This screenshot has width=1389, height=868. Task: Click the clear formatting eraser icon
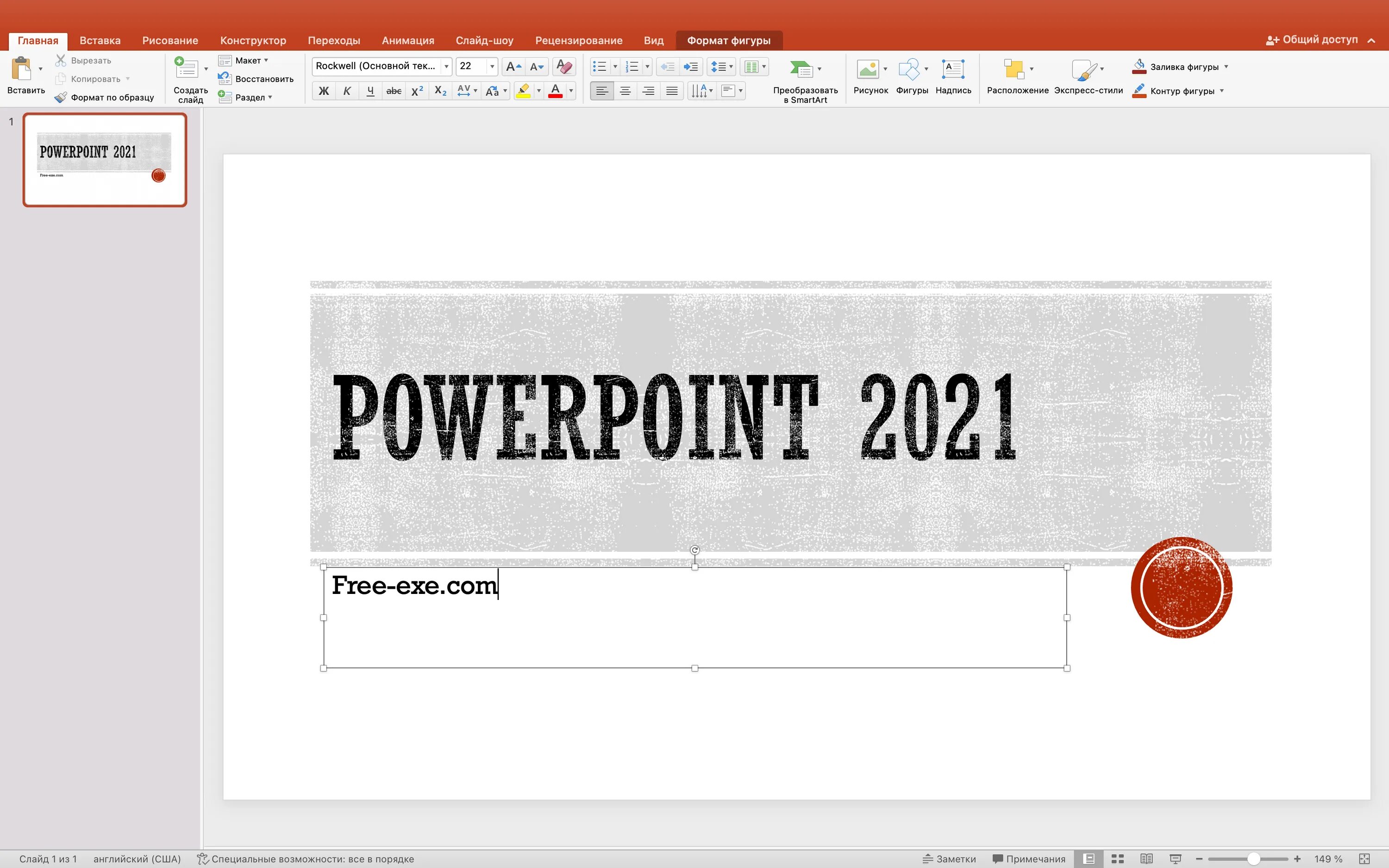(563, 67)
